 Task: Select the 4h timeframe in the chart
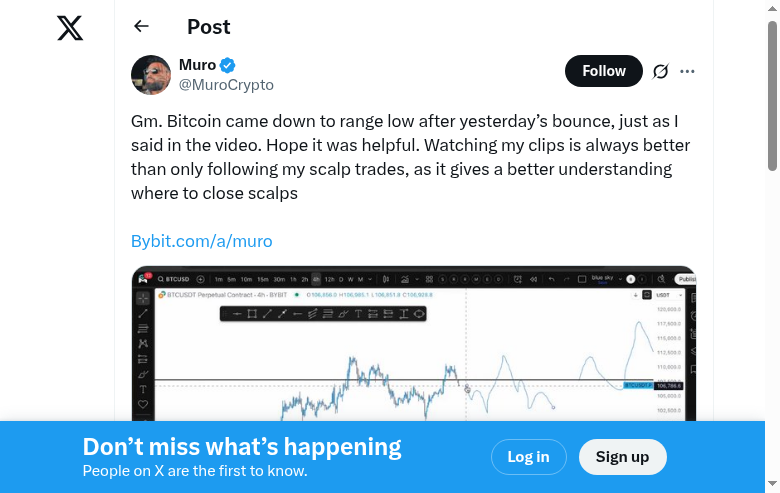316,279
